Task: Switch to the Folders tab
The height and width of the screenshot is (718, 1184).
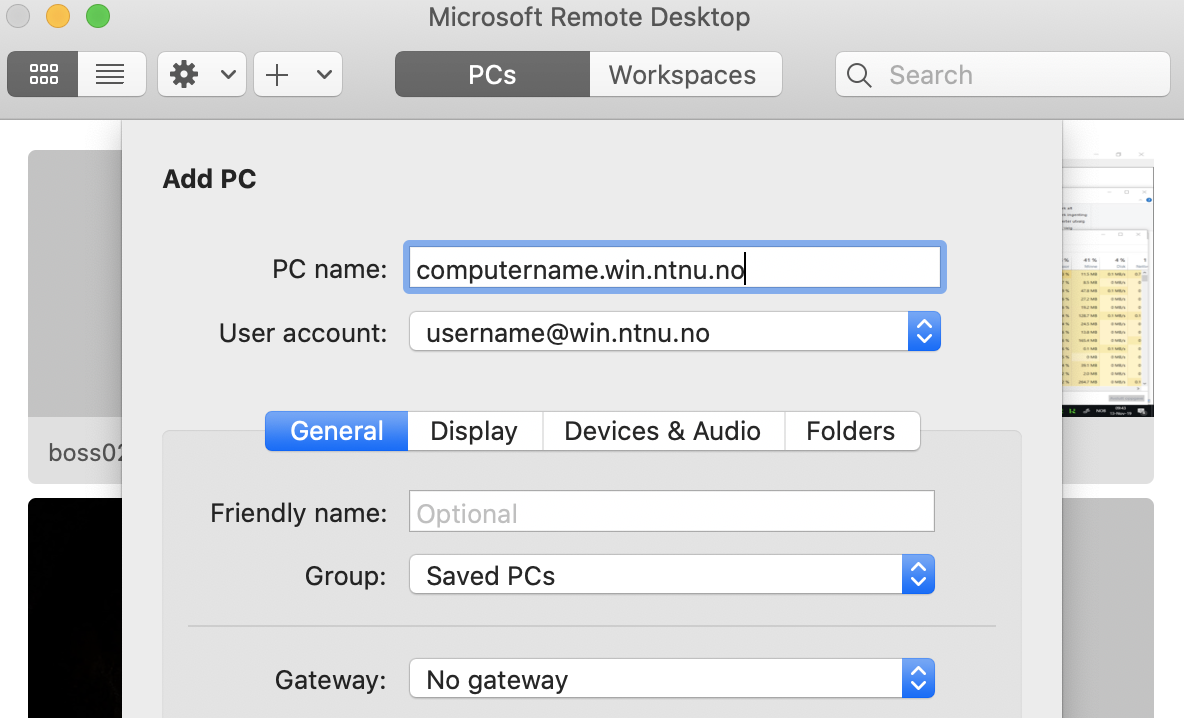Action: 853,430
